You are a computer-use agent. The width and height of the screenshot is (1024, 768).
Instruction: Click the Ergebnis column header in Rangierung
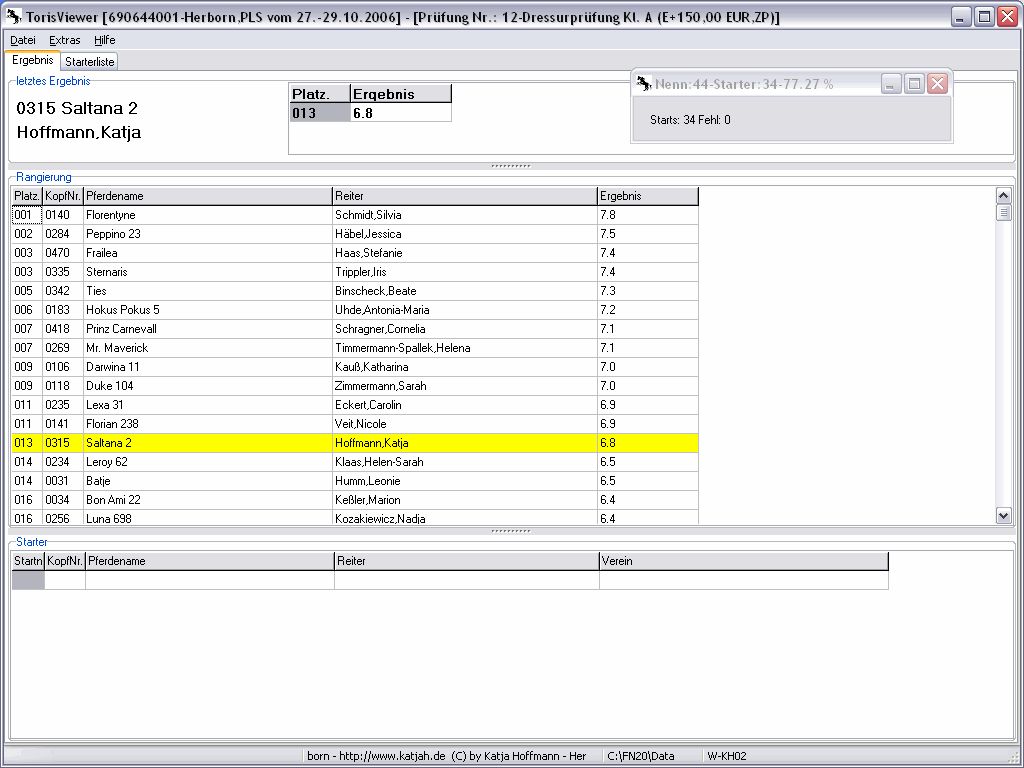click(x=647, y=196)
